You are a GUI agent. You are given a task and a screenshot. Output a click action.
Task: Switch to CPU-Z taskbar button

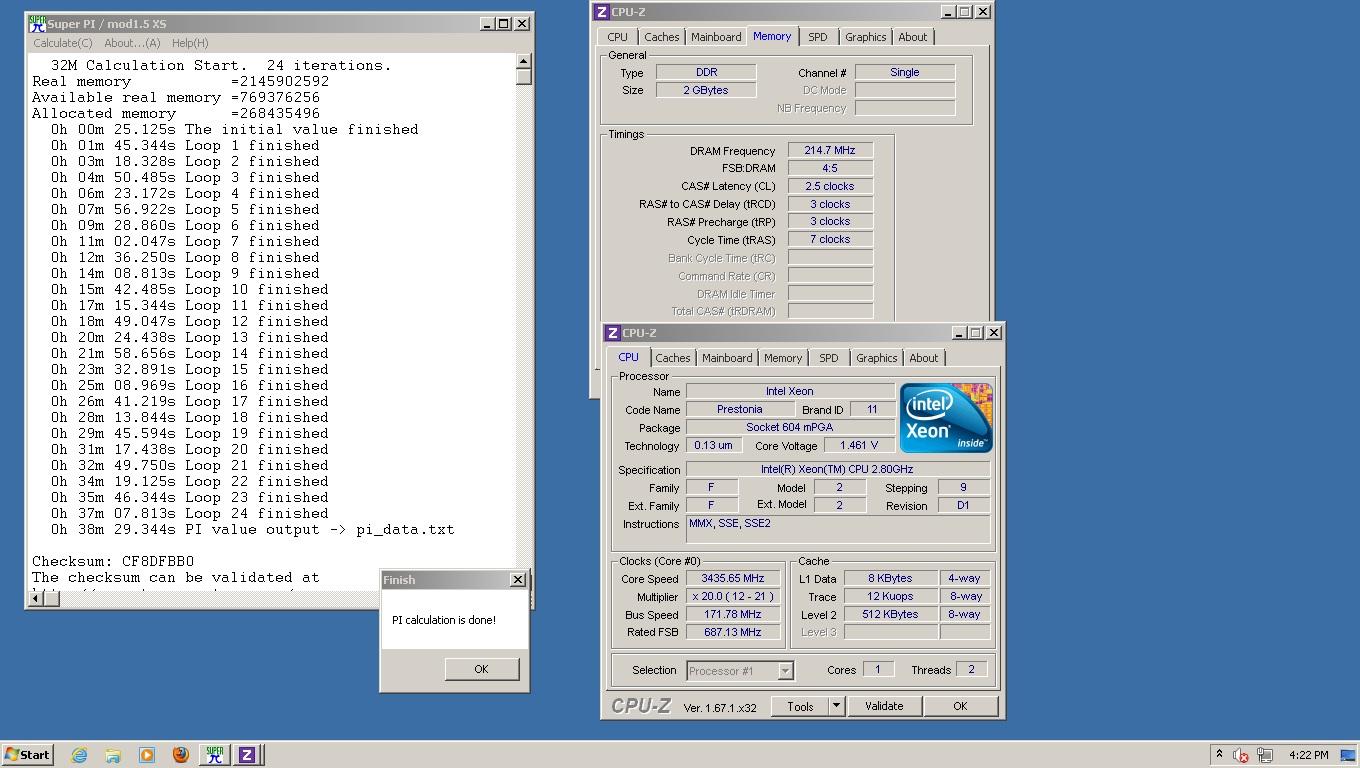[247, 755]
